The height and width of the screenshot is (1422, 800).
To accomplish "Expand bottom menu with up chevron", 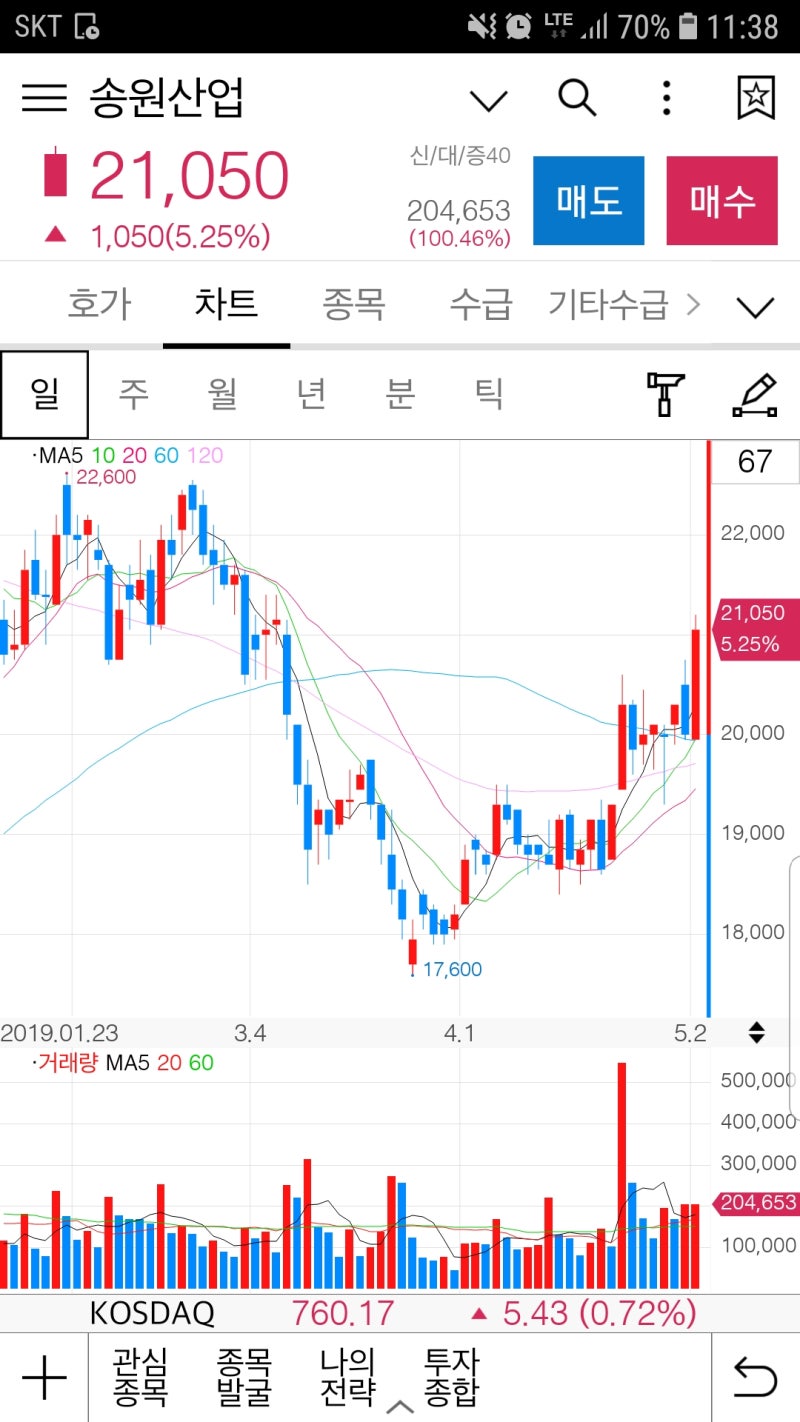I will (400, 1407).
